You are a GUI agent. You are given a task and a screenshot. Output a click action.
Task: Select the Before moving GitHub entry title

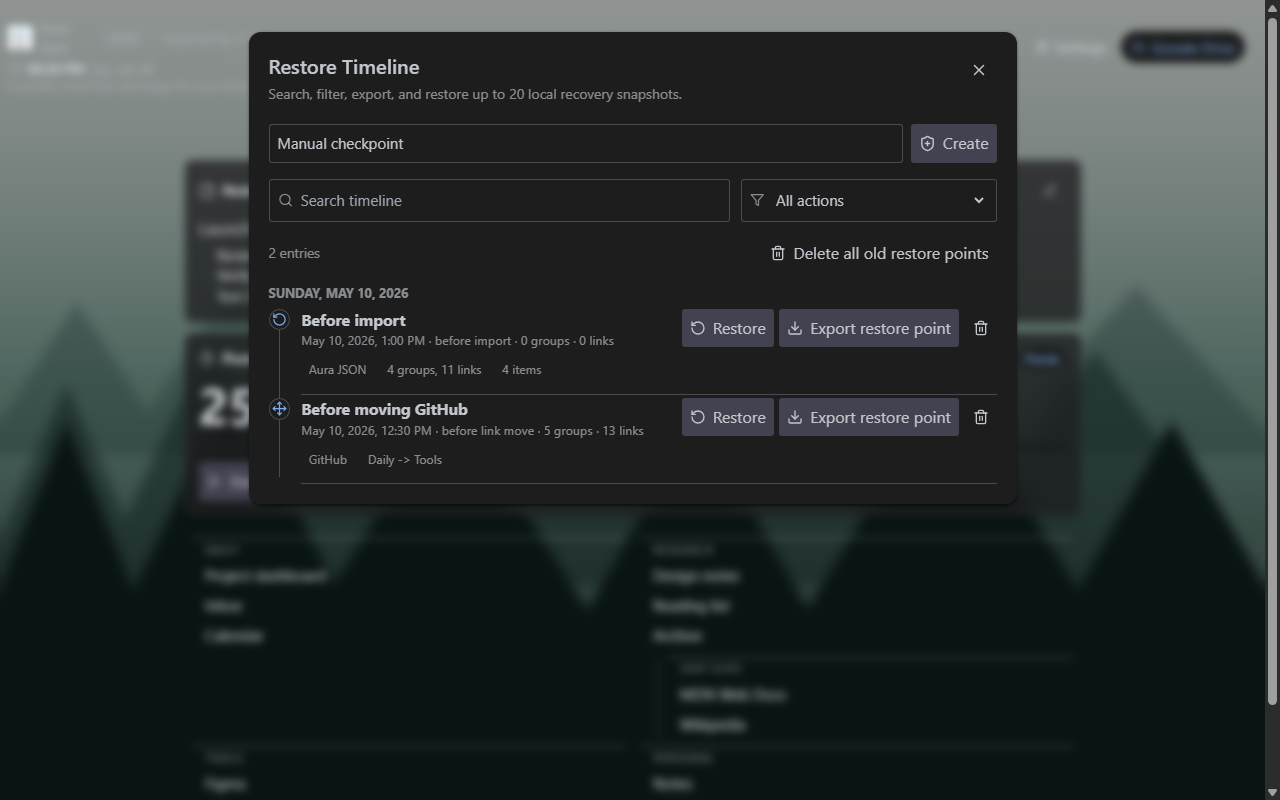tap(384, 409)
